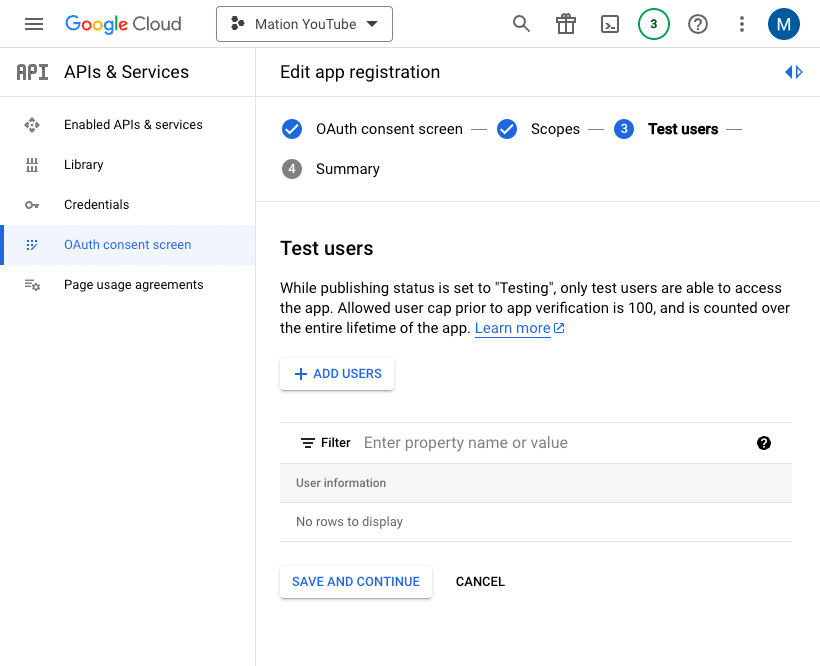Open Page usage agreements
Image resolution: width=820 pixels, height=666 pixels.
[x=128, y=285]
